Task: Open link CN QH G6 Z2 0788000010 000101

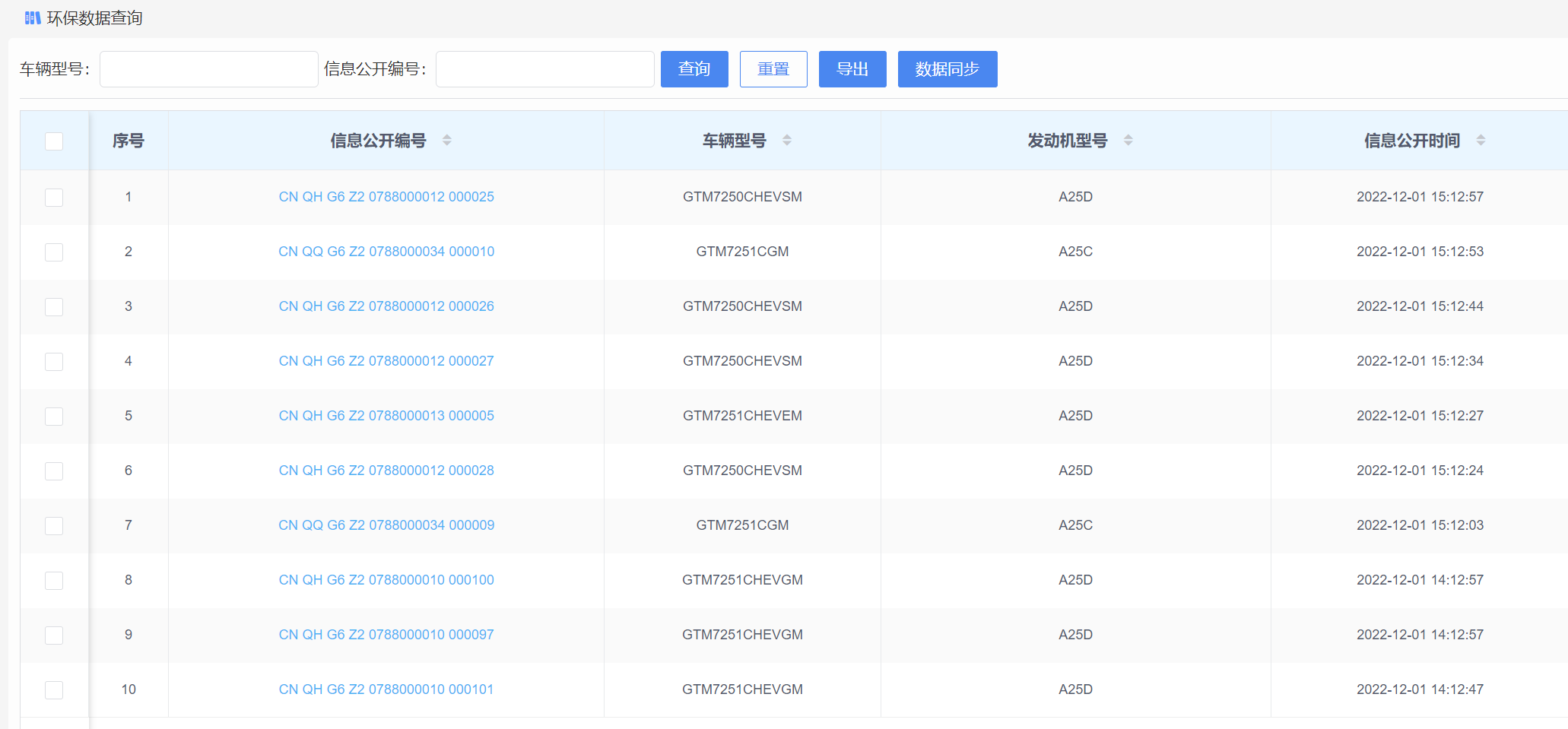Action: 386,689
